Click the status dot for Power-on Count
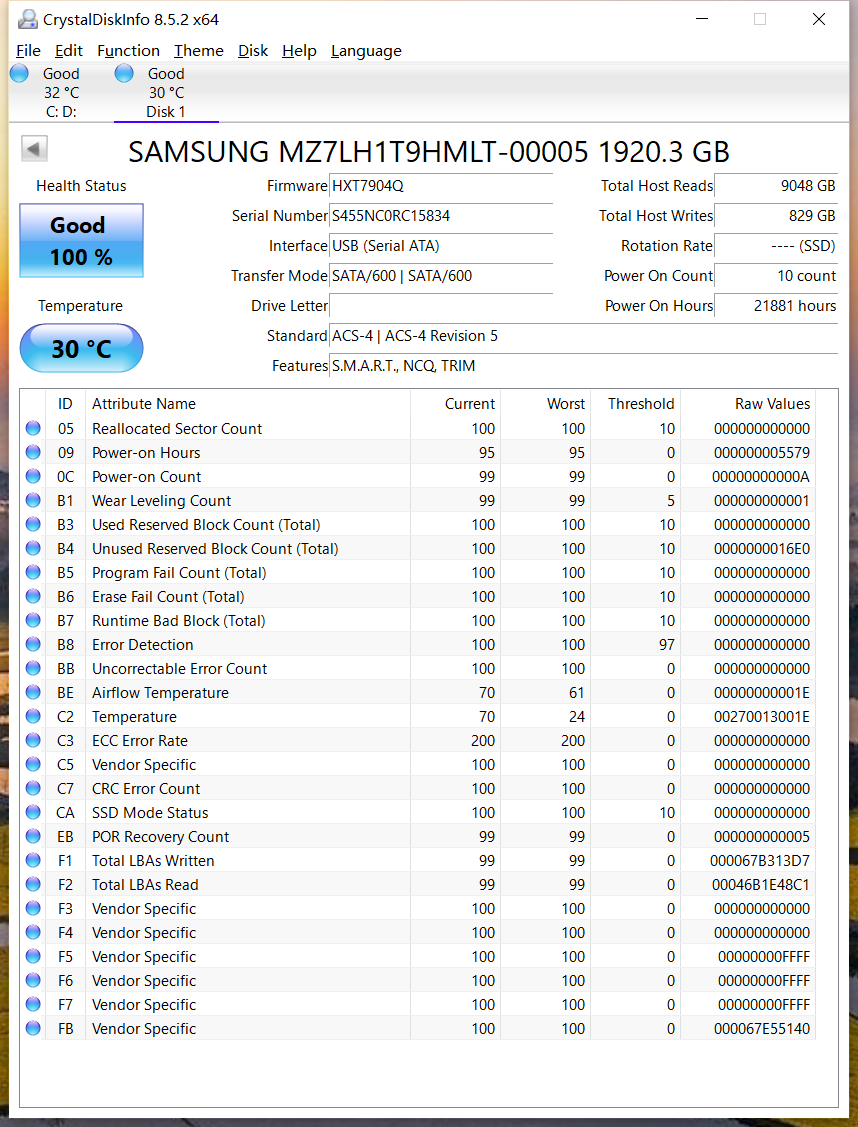This screenshot has height=1127, width=858. (x=33, y=477)
